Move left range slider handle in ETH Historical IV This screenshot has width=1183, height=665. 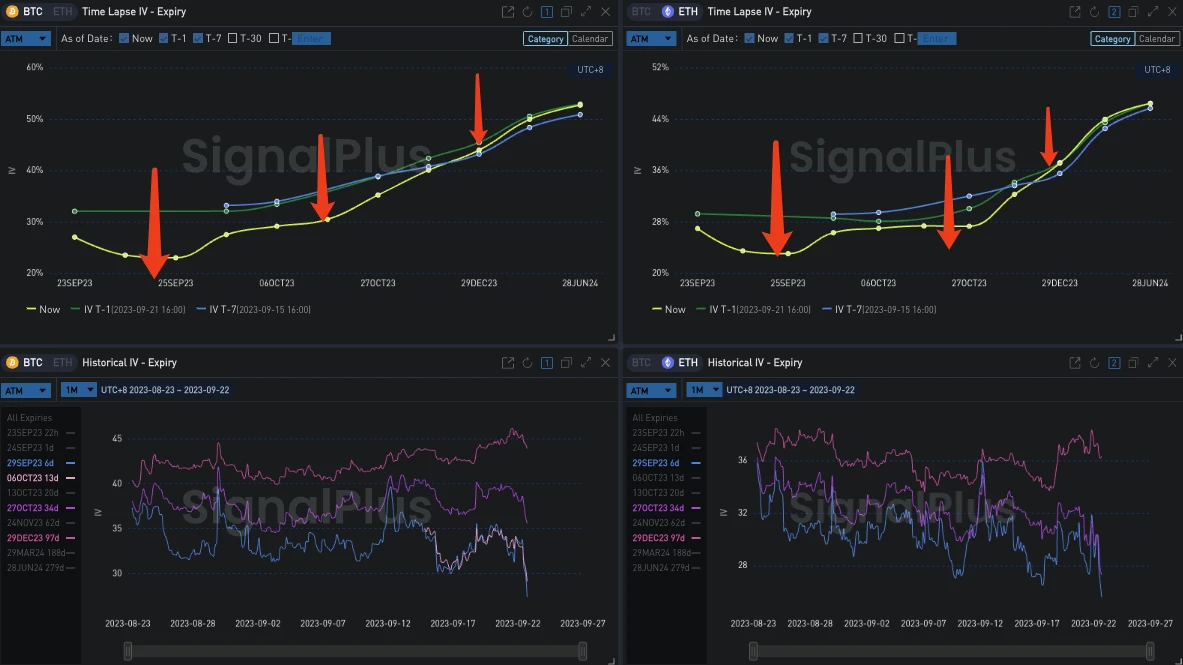753,651
